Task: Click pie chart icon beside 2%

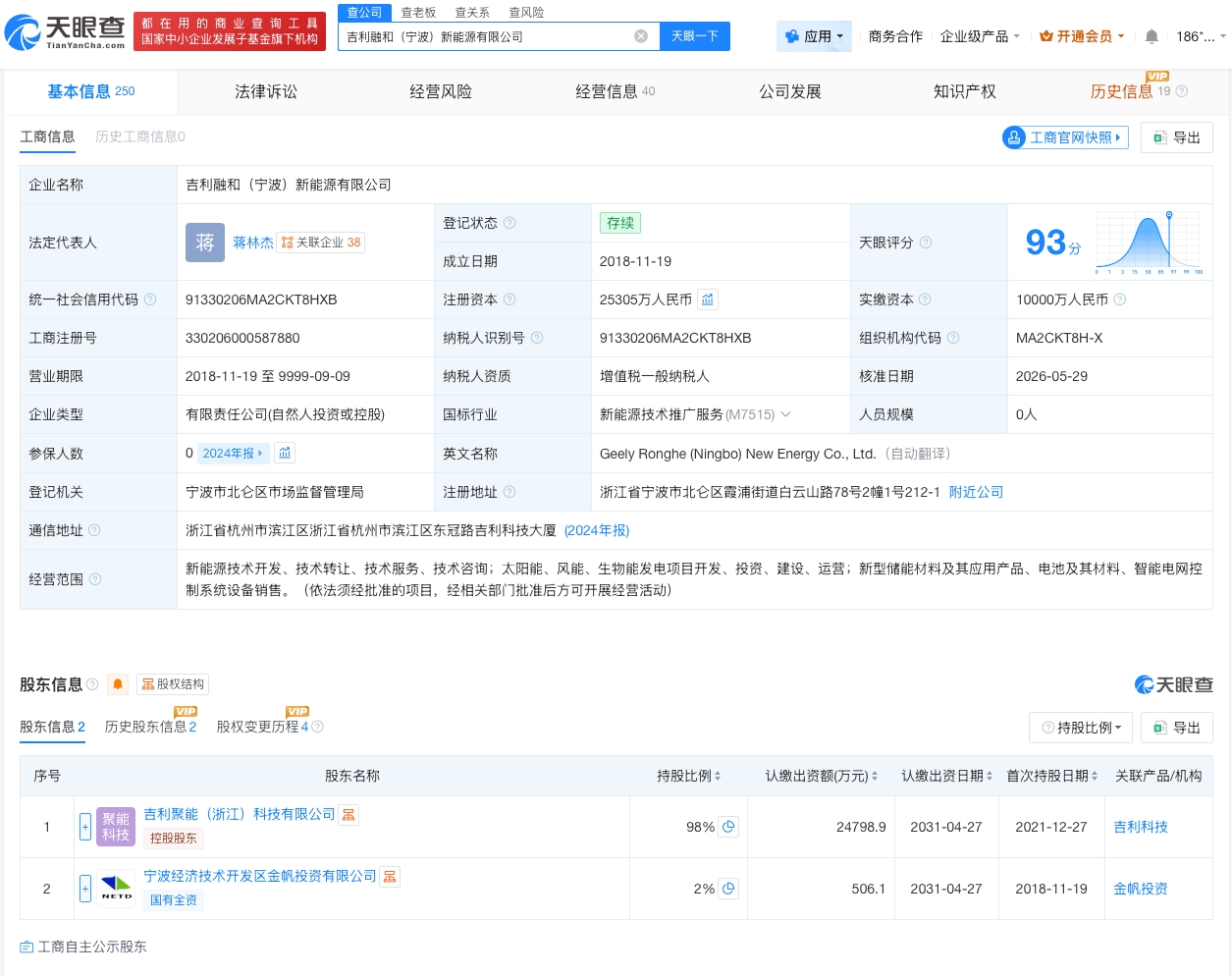Action: tap(728, 889)
